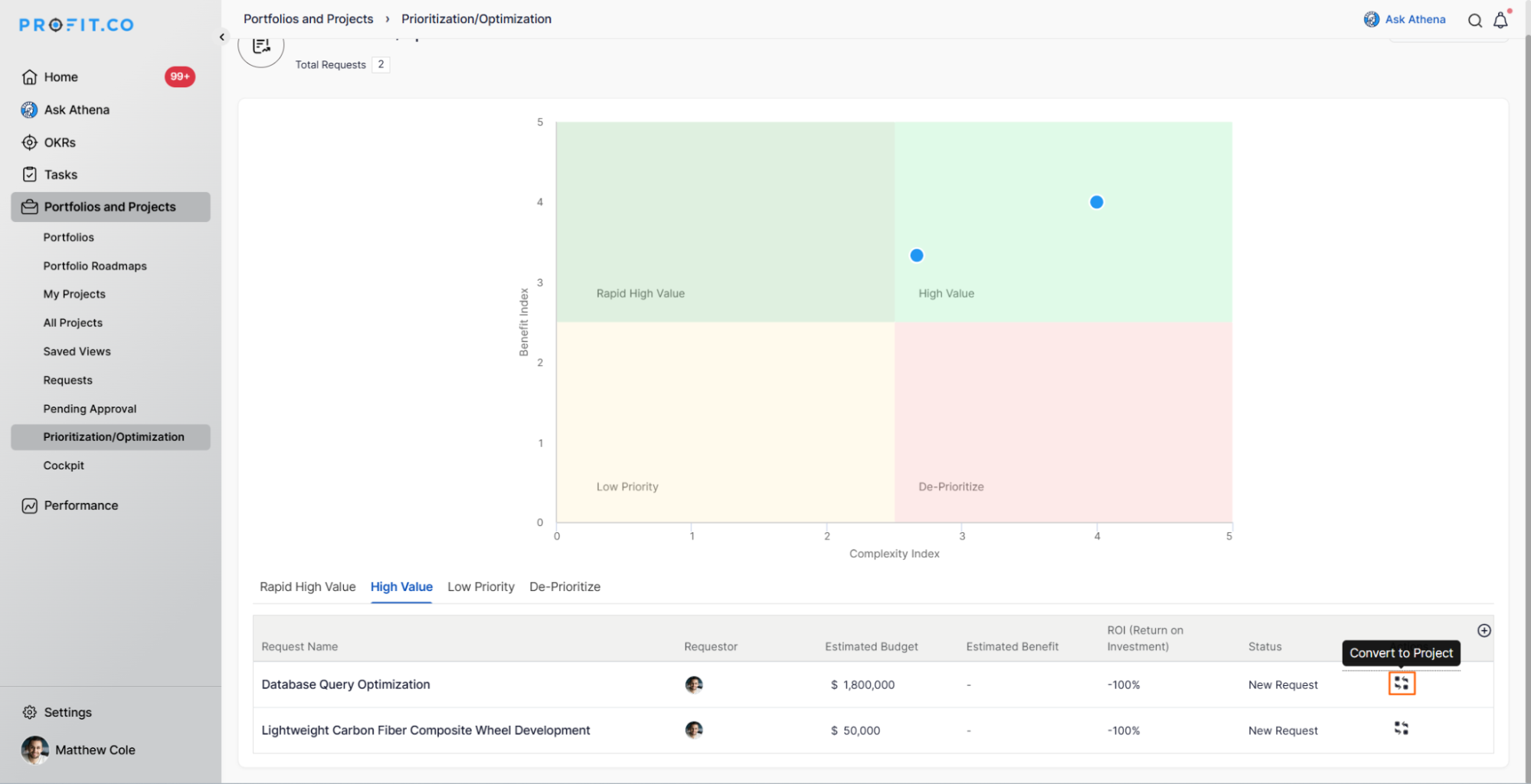The height and width of the screenshot is (784, 1531).
Task: Click Convert to Project icon for Lightweight Carbon Fiber row
Action: 1401,728
